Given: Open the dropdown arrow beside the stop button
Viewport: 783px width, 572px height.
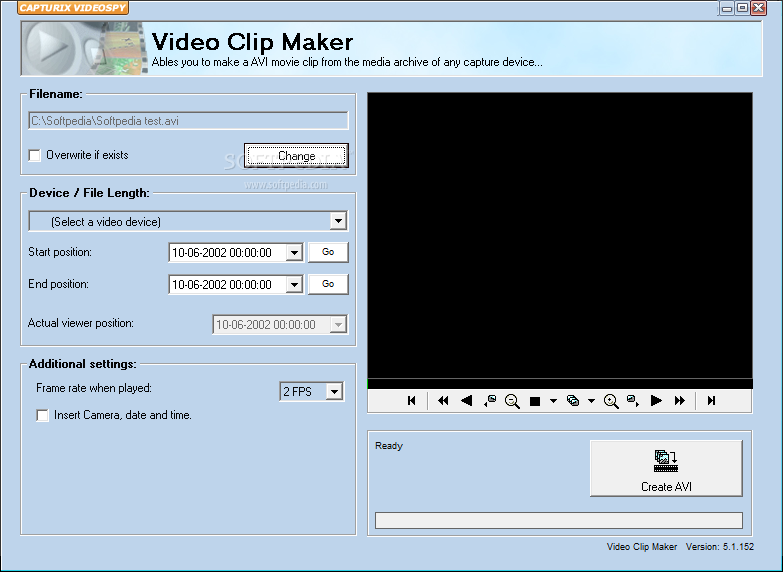Looking at the screenshot, I should tap(553, 401).
